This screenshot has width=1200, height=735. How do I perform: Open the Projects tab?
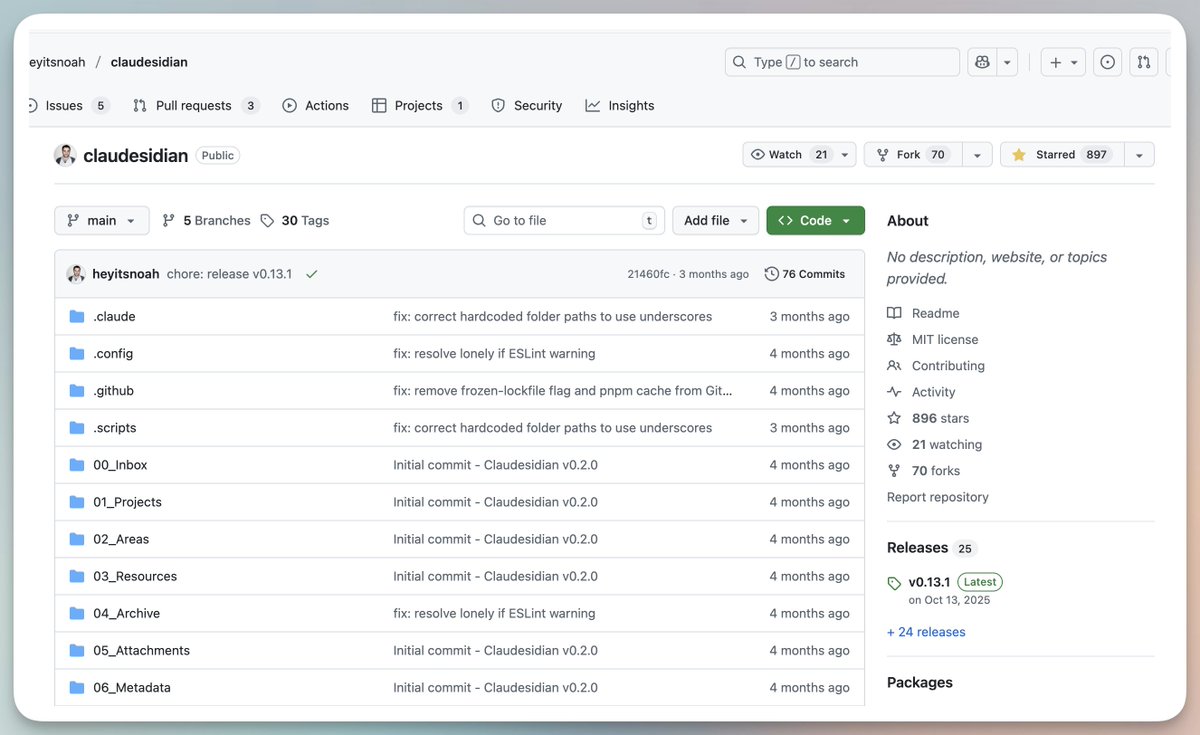point(419,105)
